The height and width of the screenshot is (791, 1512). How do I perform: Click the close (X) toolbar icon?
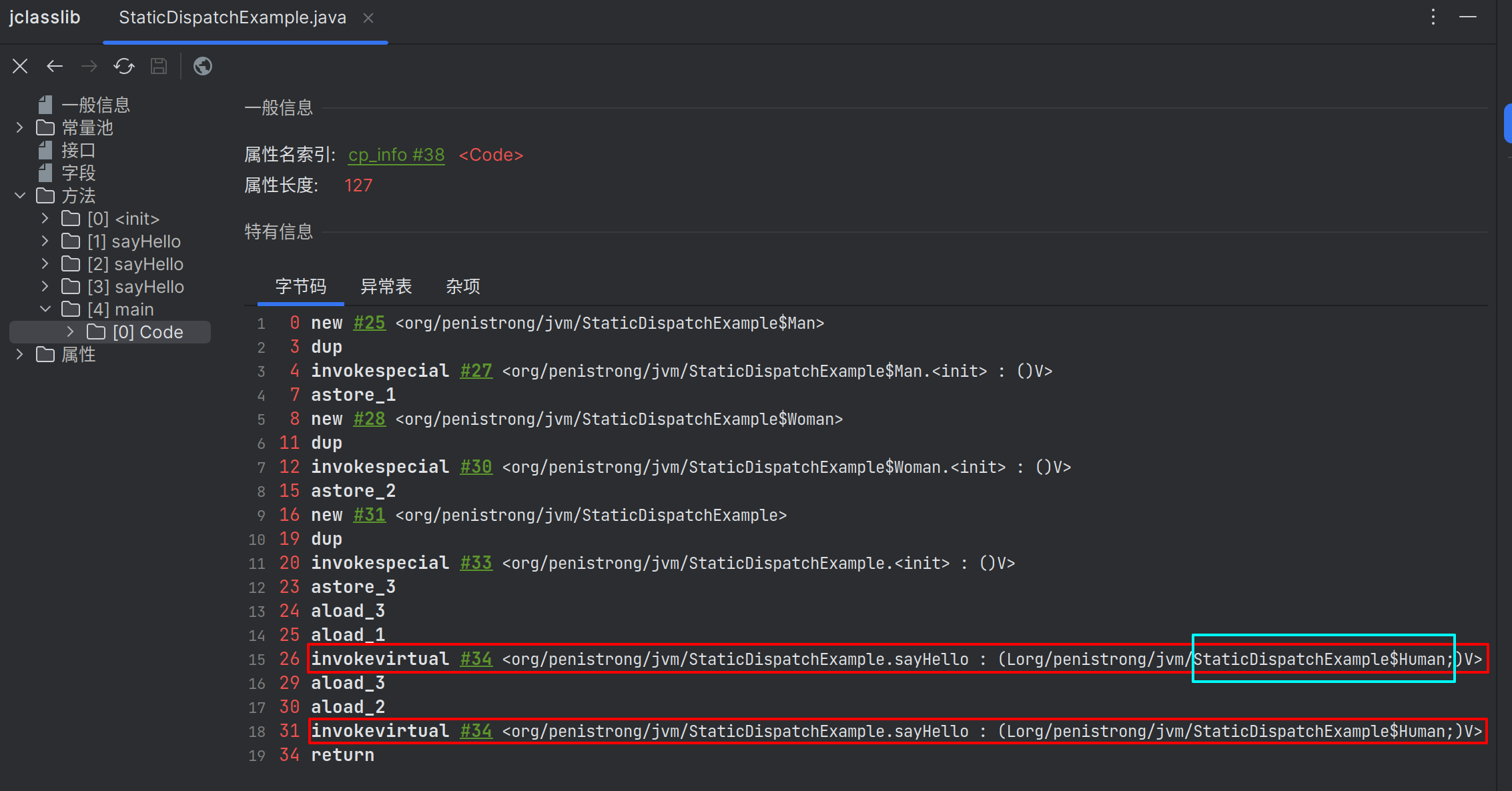pyautogui.click(x=20, y=66)
